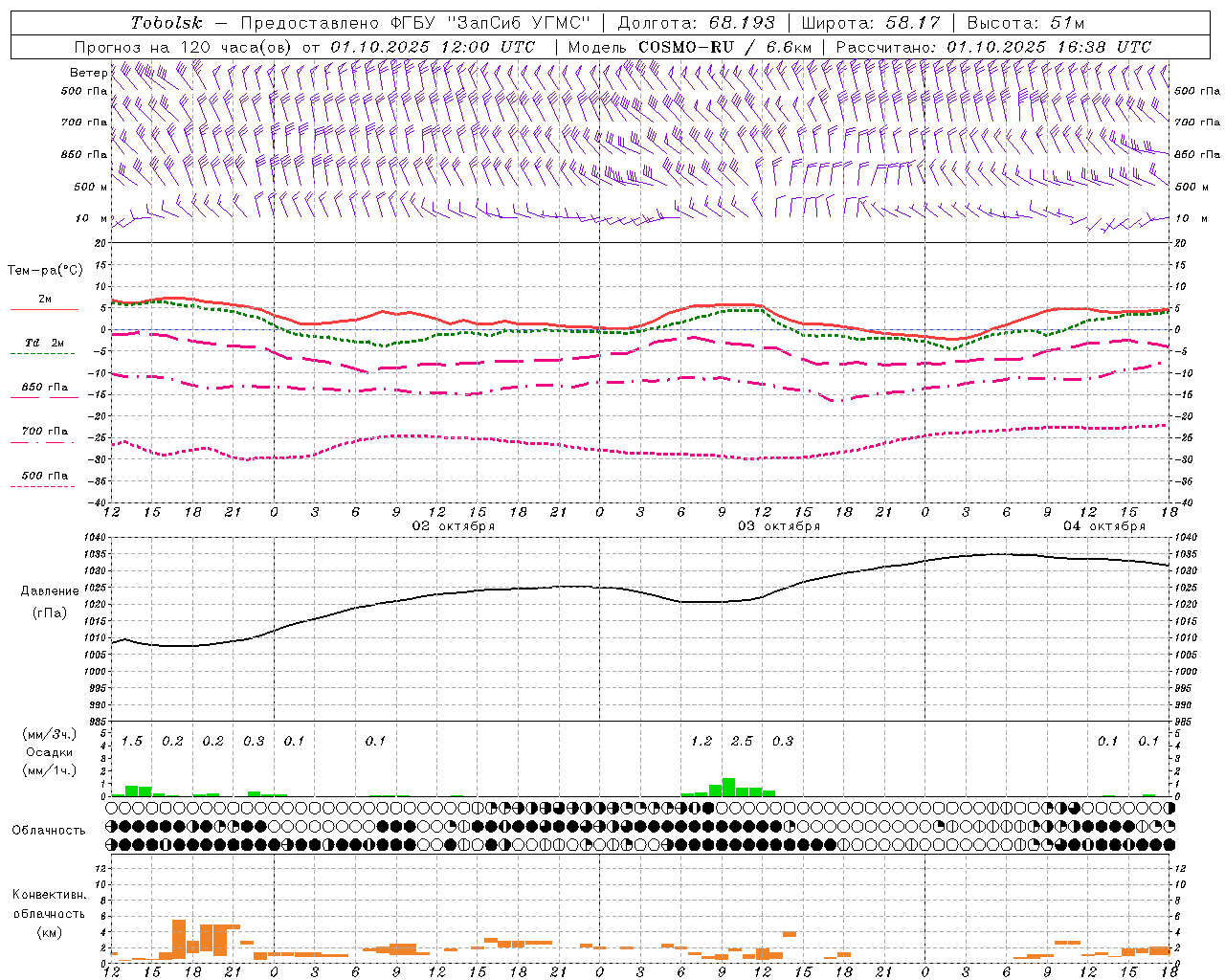This screenshot has height=980, width=1225.
Task: Click the model name "COSMO-RU / 6.6км"
Action: click(x=724, y=47)
